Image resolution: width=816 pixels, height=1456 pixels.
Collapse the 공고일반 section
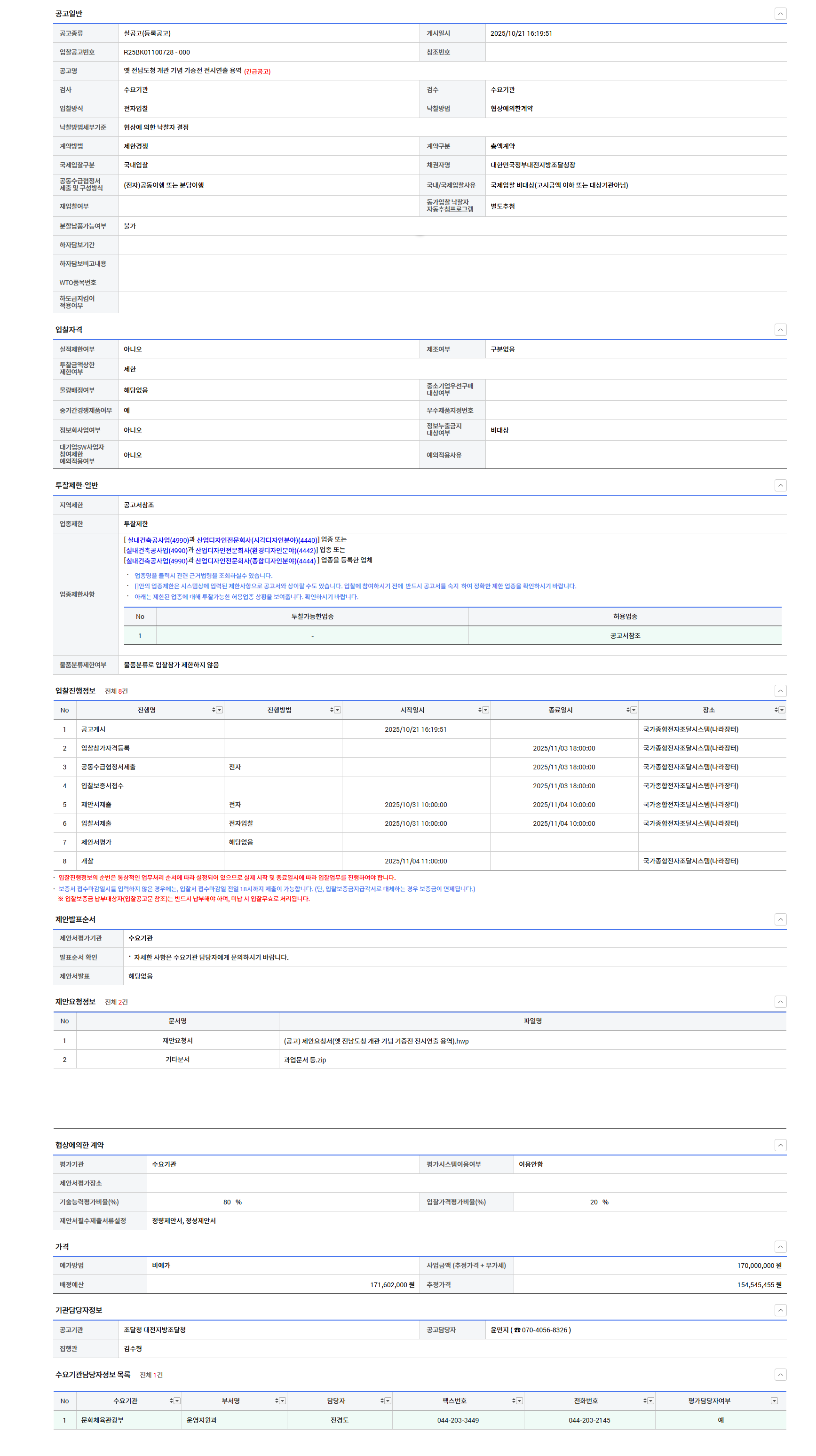point(780,14)
